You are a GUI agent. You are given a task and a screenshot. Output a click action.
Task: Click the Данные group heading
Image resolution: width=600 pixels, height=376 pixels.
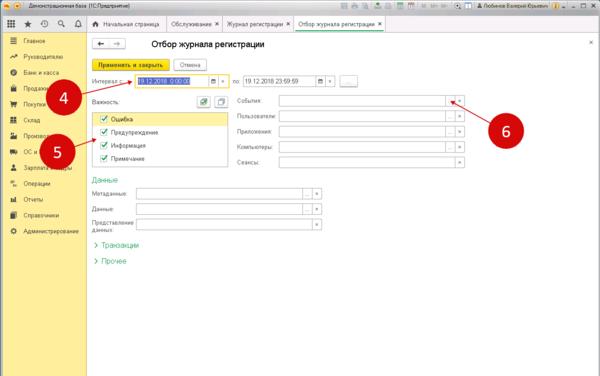tap(105, 180)
